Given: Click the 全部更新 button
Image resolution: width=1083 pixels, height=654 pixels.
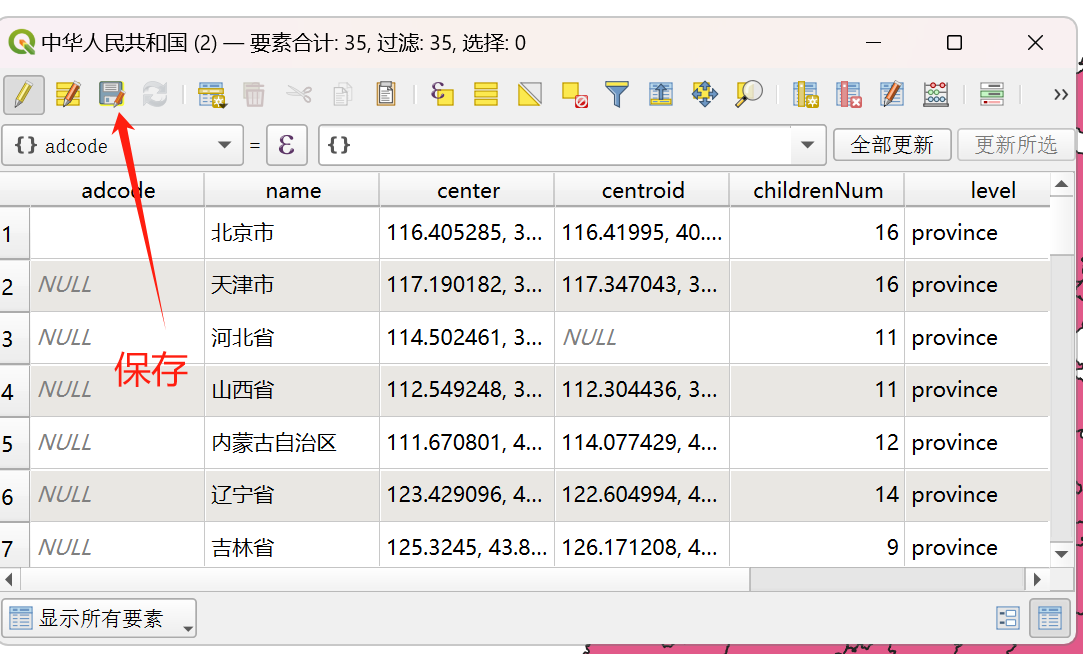Looking at the screenshot, I should [892, 145].
